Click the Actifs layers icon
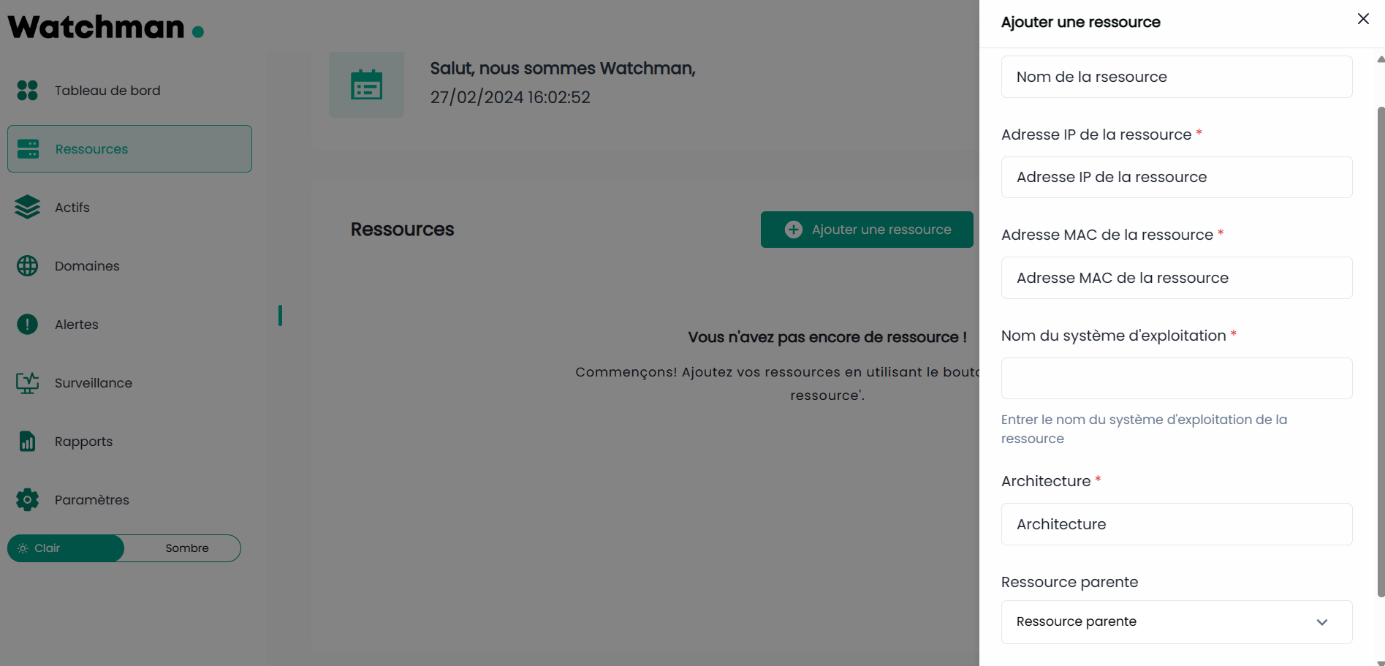Screen dimensions: 1385x666 pyautogui.click(x=28, y=207)
